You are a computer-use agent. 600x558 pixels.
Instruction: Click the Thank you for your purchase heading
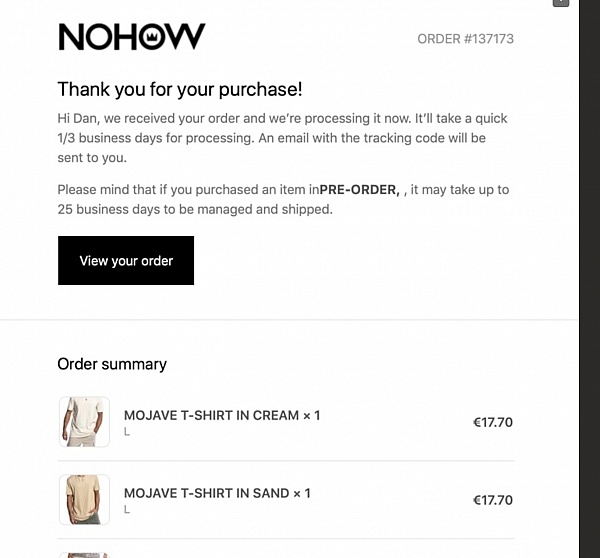180,89
